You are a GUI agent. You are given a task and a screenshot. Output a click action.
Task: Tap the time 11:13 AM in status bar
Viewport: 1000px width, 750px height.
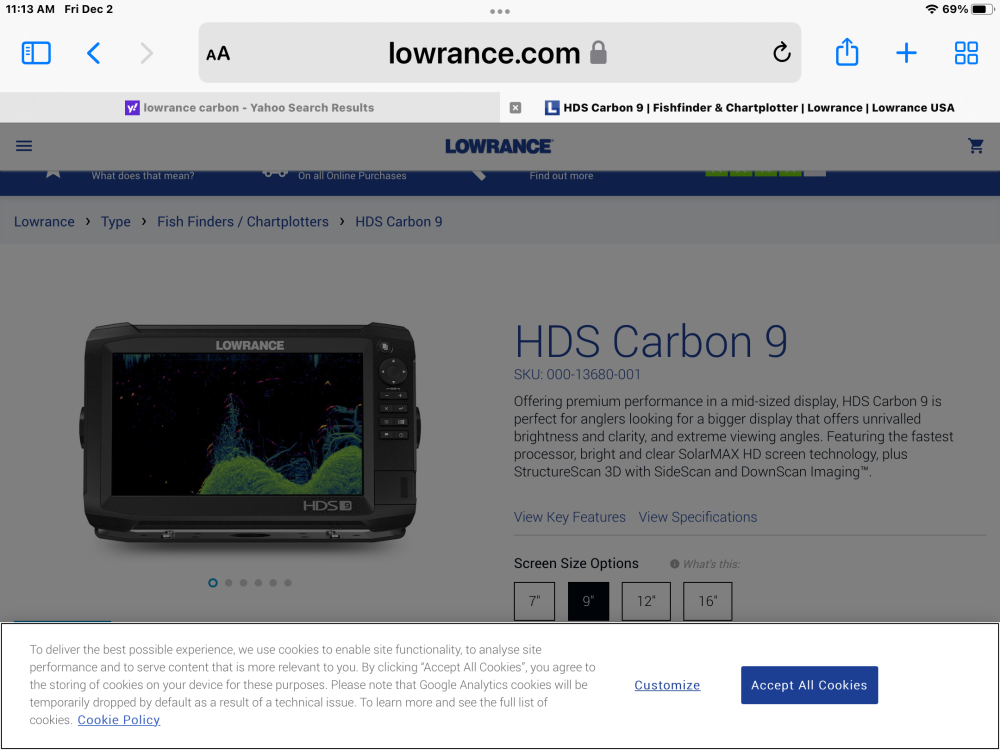(30, 9)
